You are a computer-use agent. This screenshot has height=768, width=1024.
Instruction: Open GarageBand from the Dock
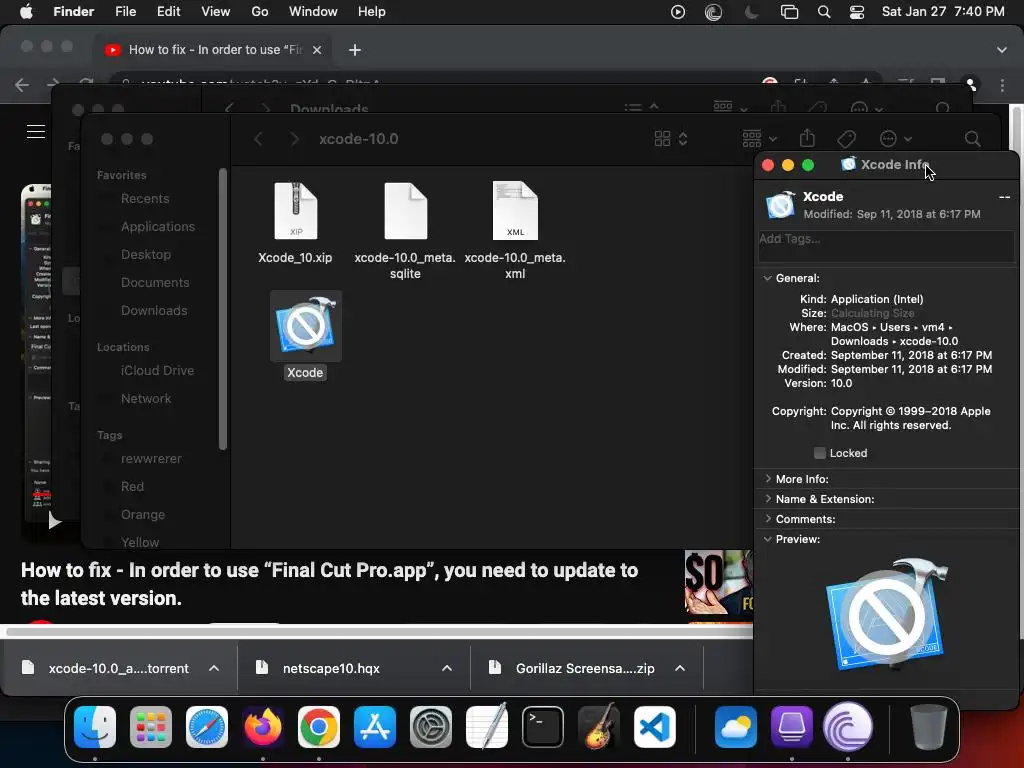(599, 726)
